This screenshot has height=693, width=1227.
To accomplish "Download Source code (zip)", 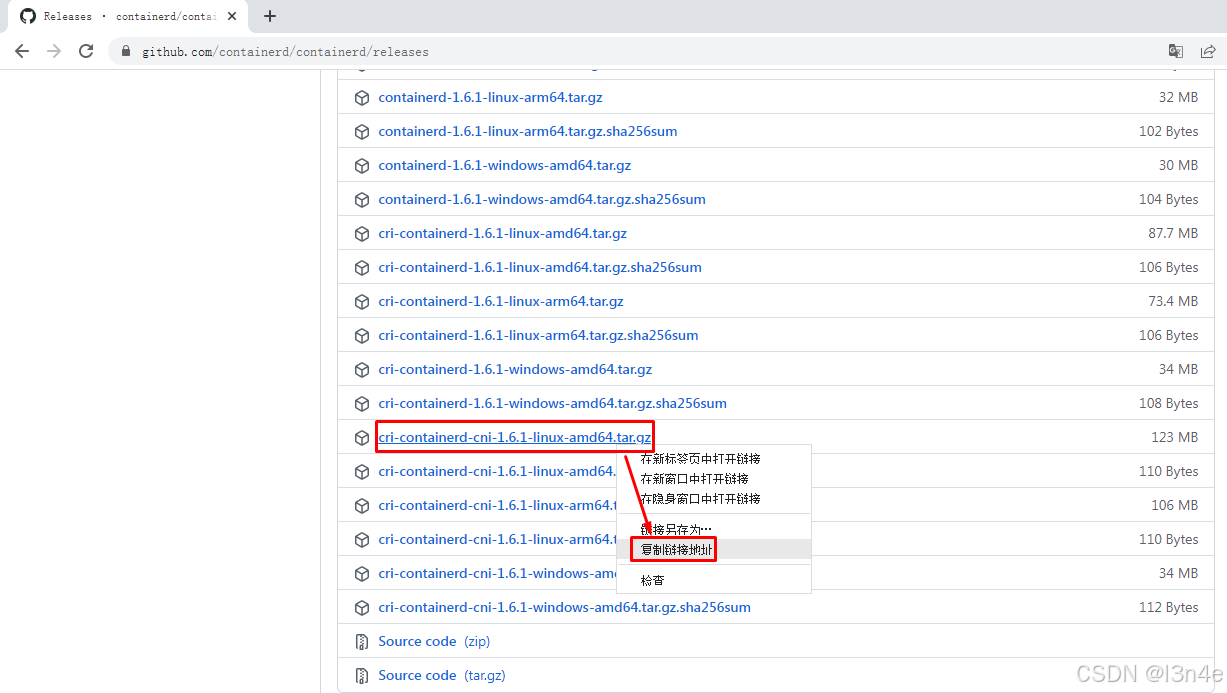I will point(434,642).
